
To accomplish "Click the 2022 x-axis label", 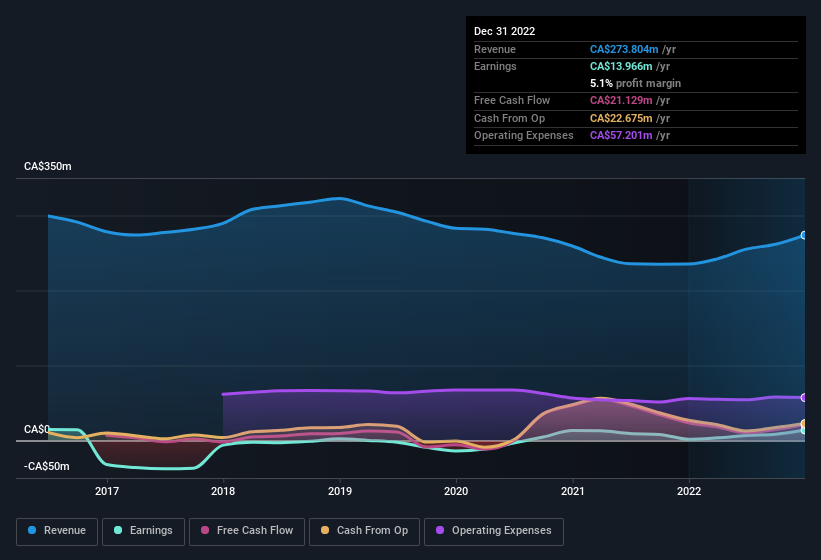I will click(689, 491).
